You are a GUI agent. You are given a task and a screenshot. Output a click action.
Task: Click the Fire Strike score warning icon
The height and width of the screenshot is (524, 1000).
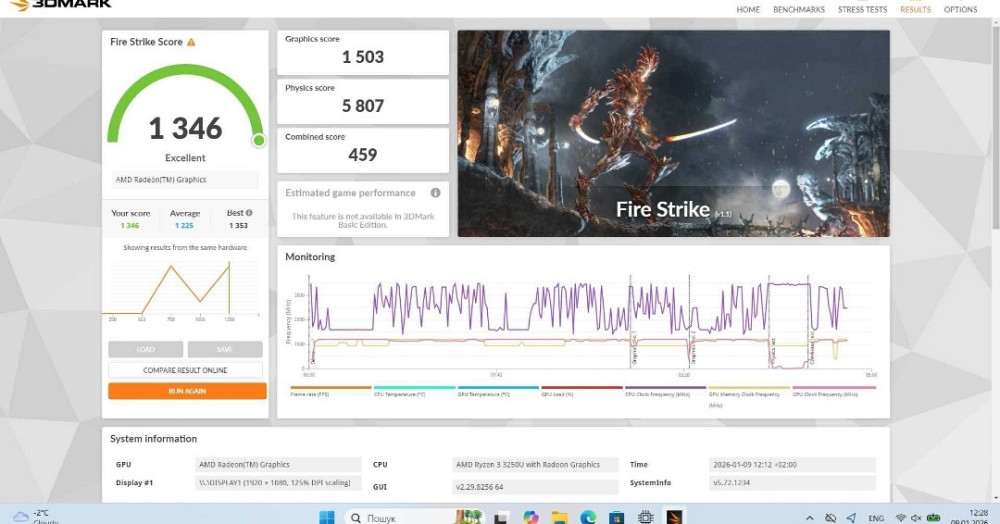tap(191, 42)
